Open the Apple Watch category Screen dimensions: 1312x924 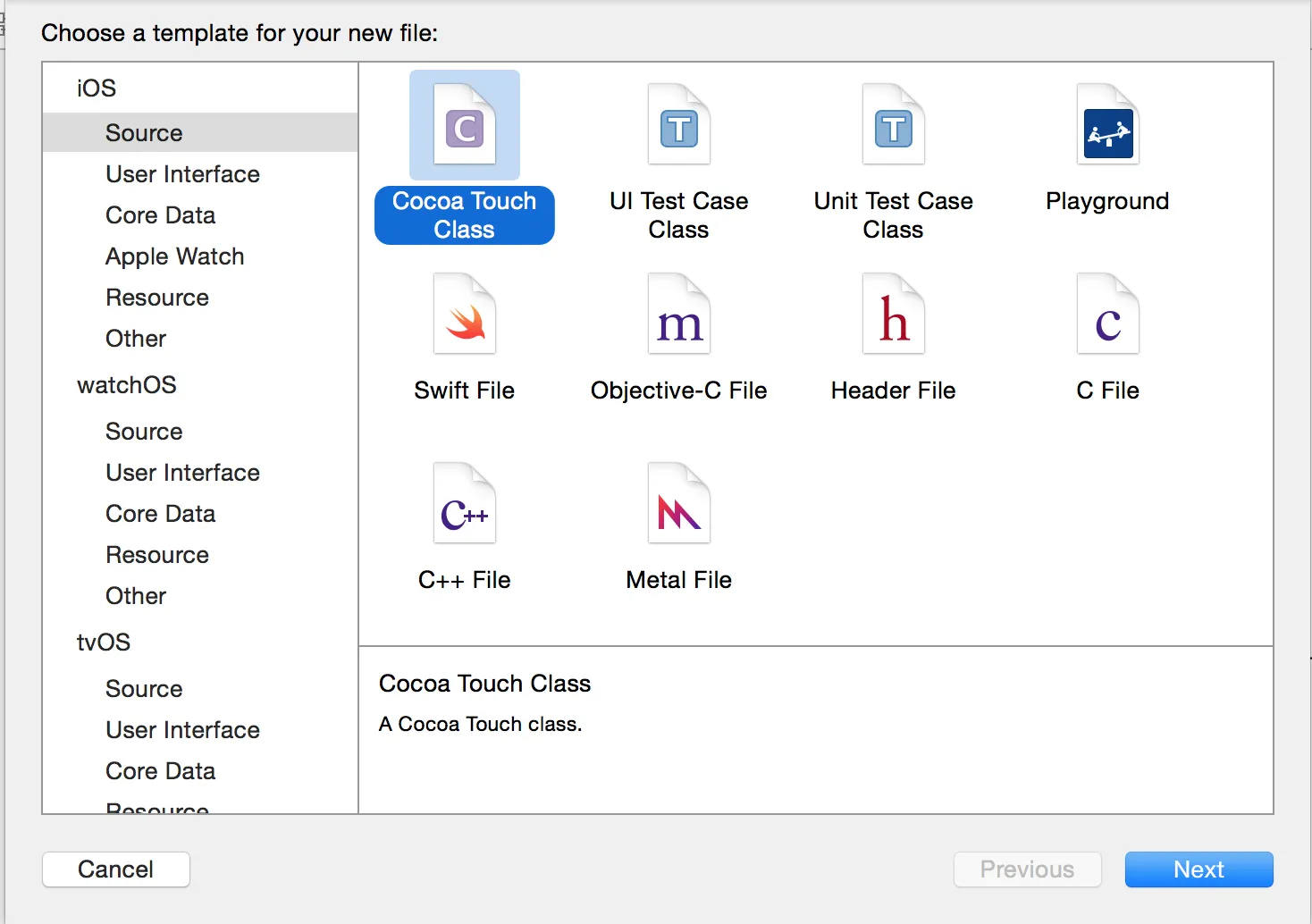tap(174, 256)
